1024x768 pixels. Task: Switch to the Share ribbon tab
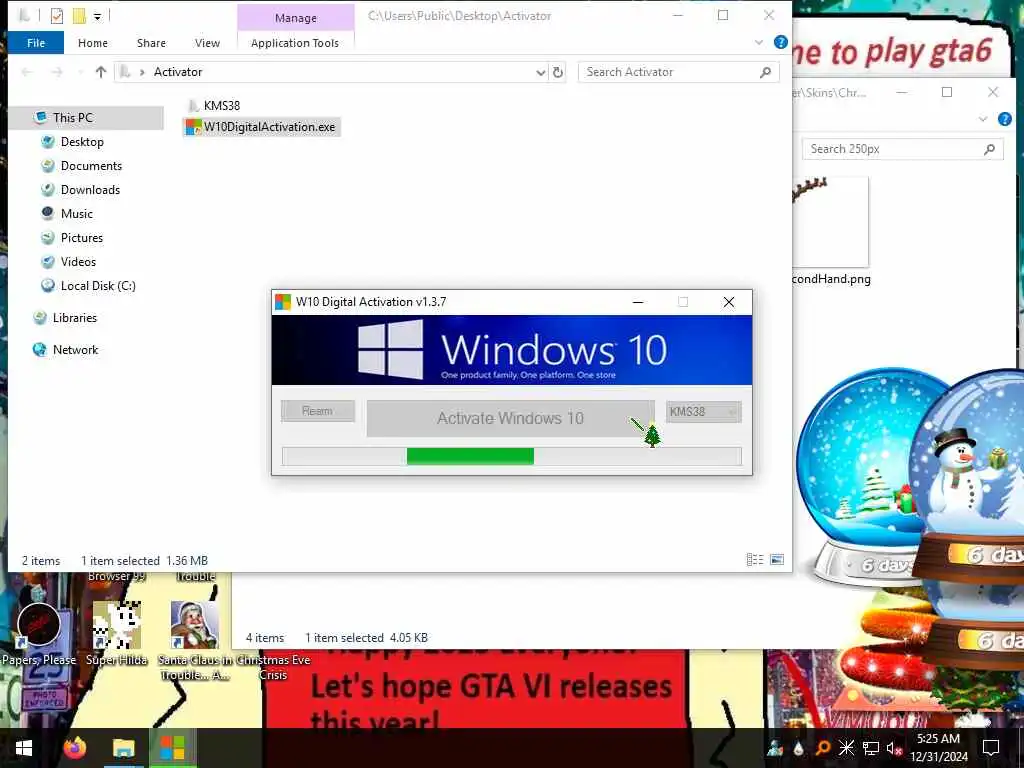151,43
